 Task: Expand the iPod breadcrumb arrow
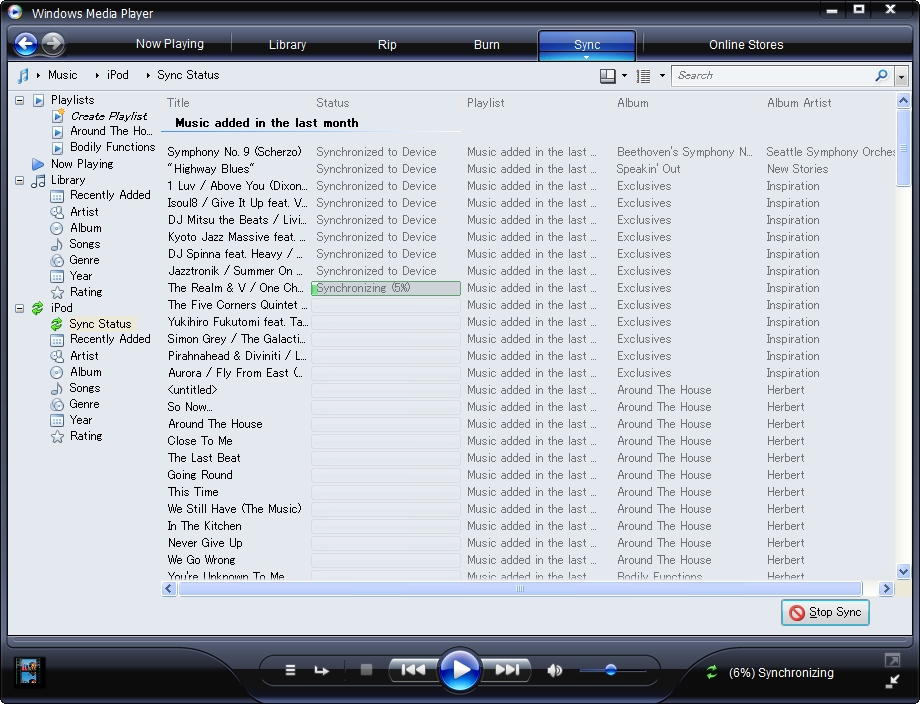point(97,75)
